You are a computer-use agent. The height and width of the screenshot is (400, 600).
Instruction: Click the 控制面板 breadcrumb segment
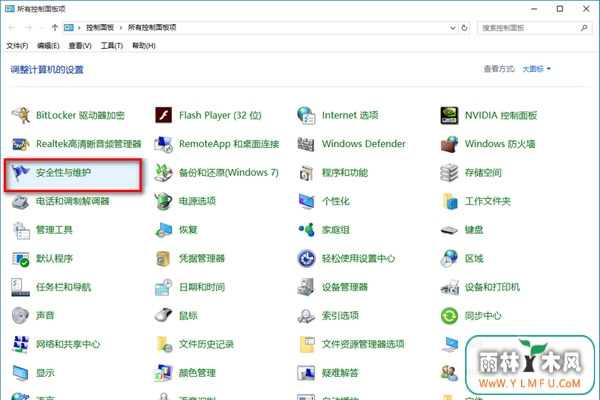pyautogui.click(x=100, y=28)
